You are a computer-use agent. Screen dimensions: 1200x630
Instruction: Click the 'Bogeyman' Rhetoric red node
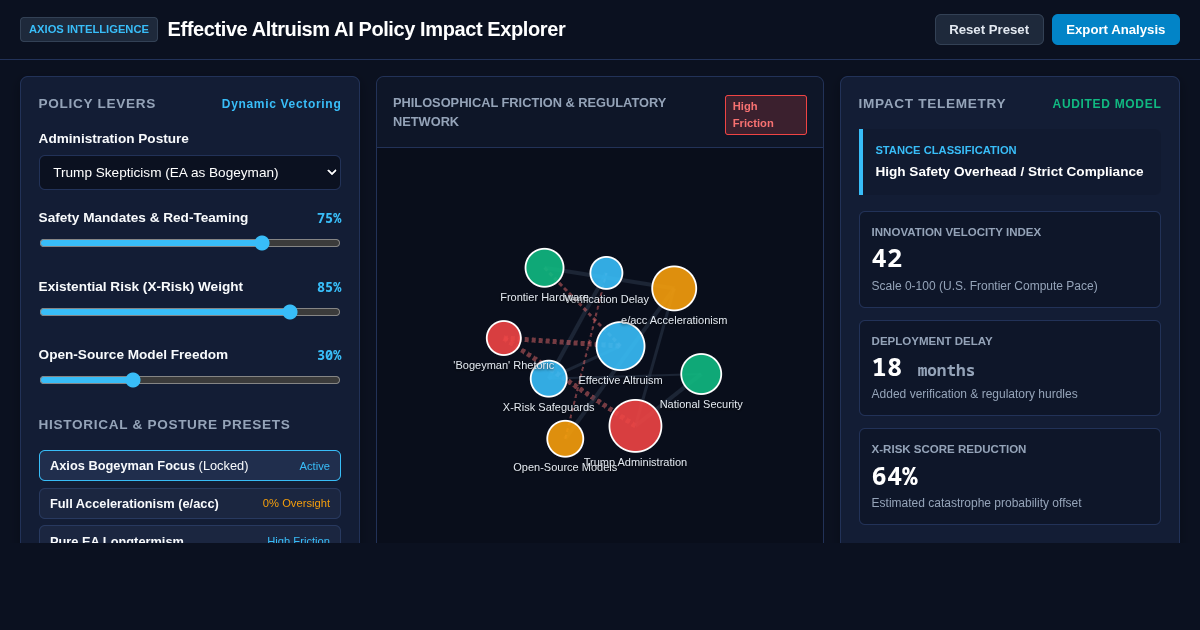(x=503, y=338)
